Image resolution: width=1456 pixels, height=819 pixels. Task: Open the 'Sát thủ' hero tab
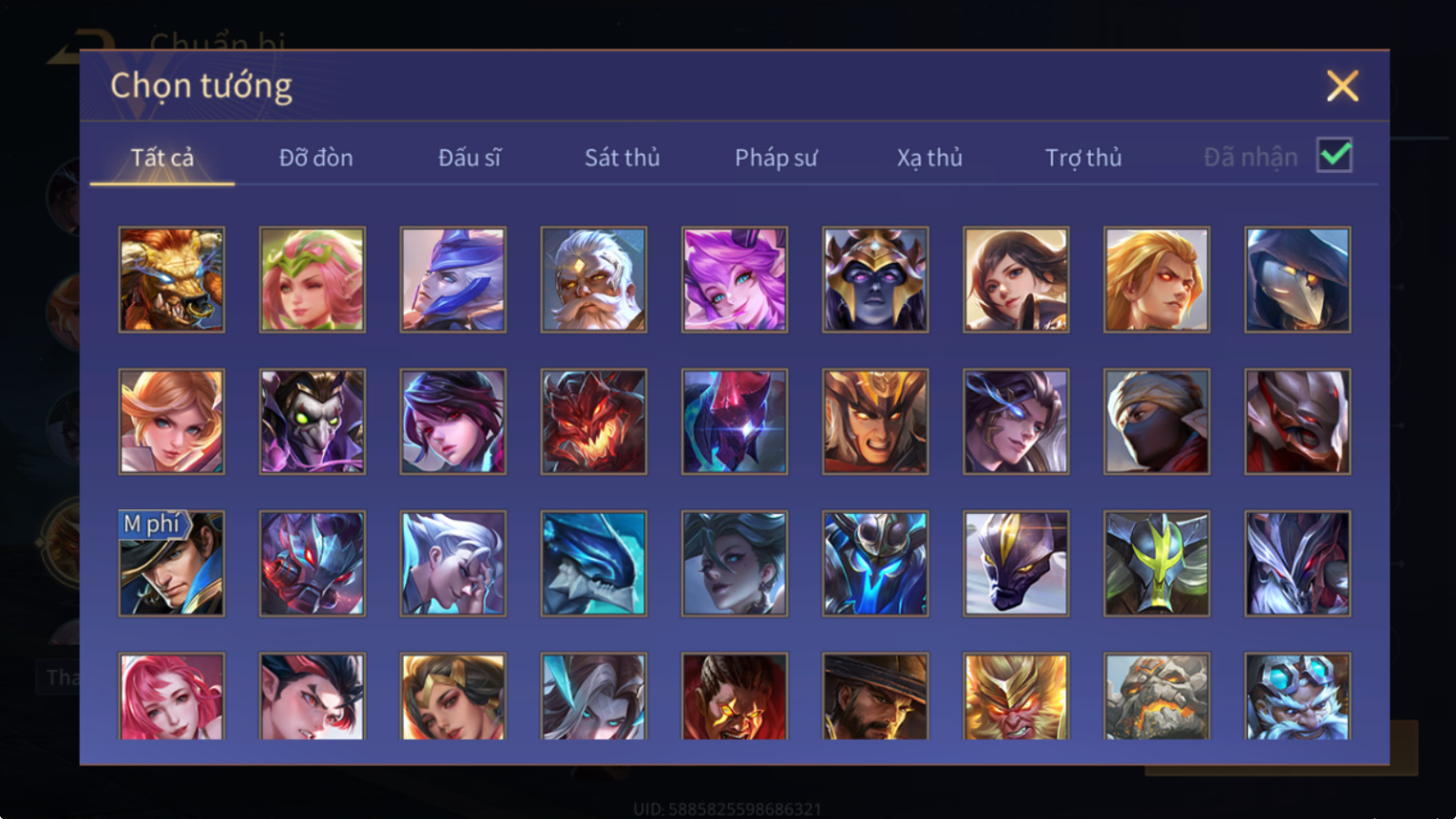tap(622, 158)
